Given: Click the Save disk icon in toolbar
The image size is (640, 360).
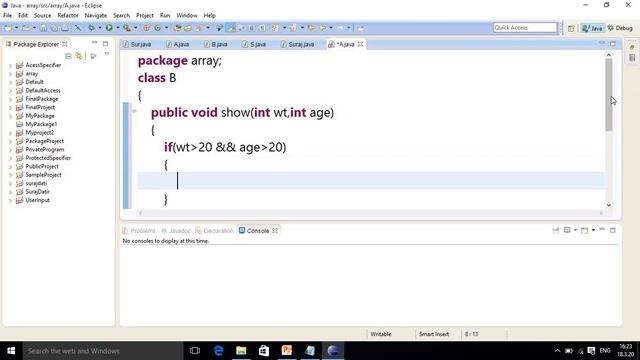Looking at the screenshot, I should click(x=43, y=28).
